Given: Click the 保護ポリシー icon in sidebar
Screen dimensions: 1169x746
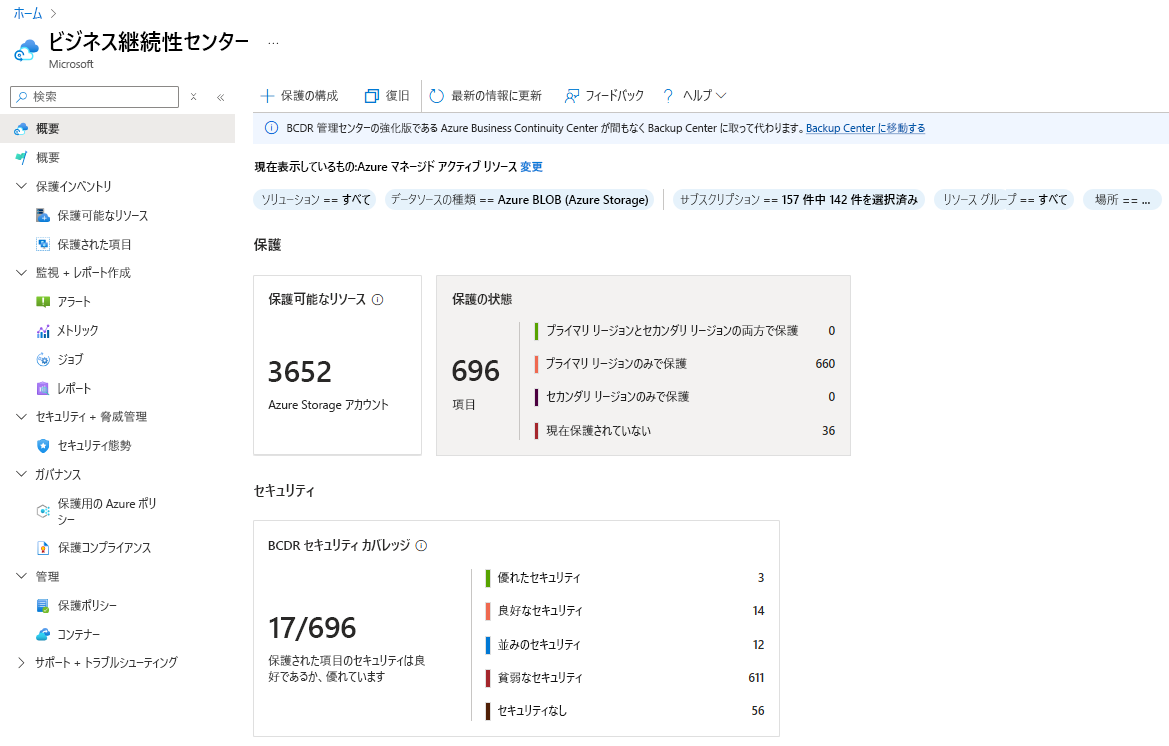Looking at the screenshot, I should coord(43,606).
